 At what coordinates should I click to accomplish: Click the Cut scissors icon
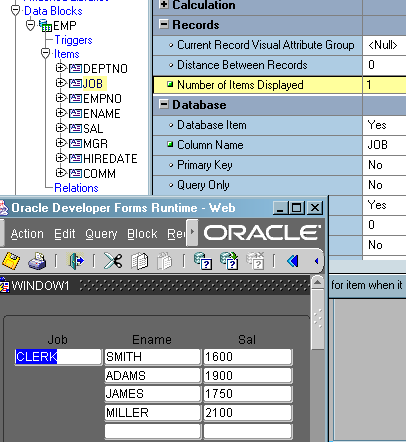pyautogui.click(x=113, y=261)
